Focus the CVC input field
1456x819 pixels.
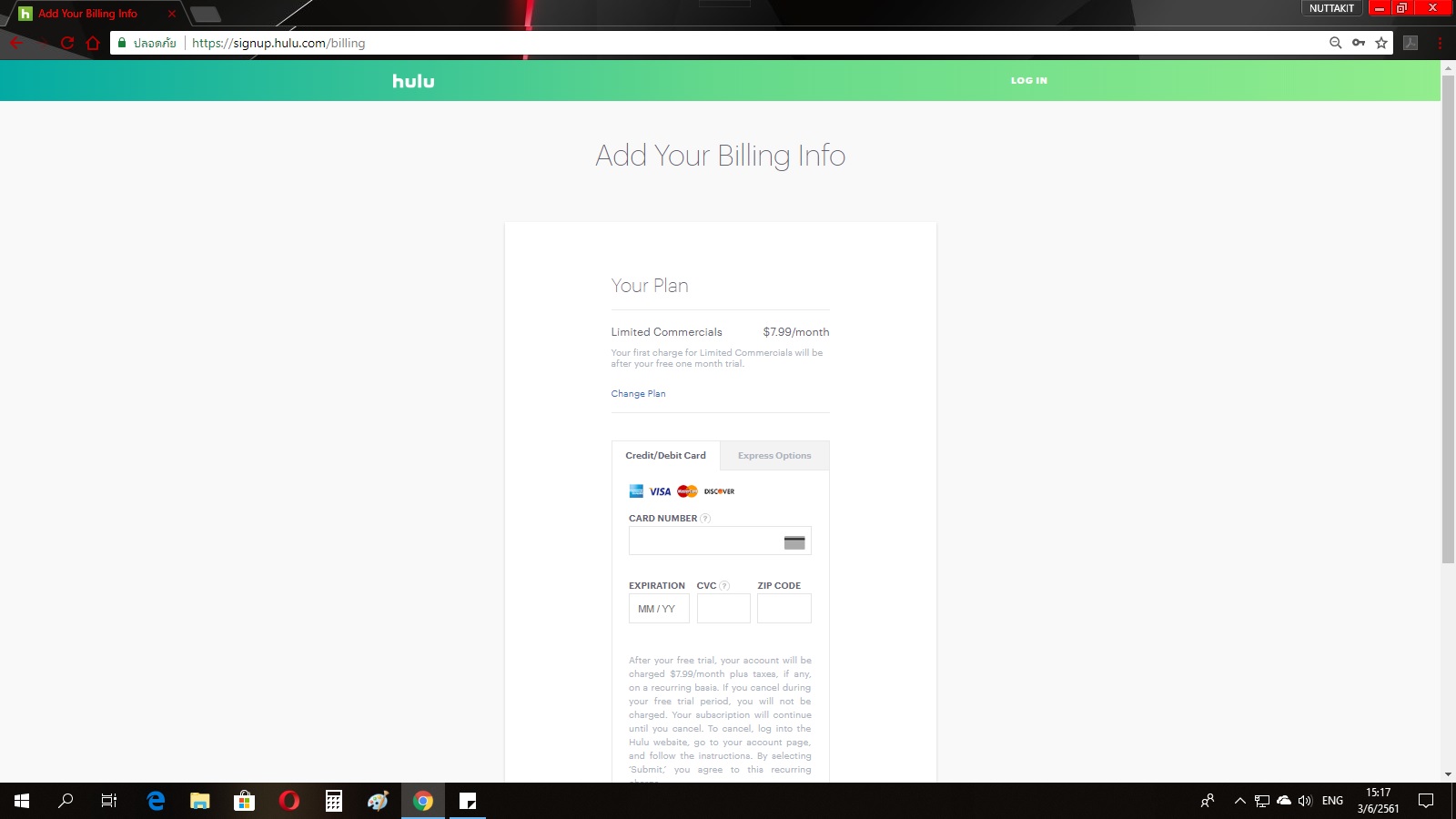tap(723, 609)
